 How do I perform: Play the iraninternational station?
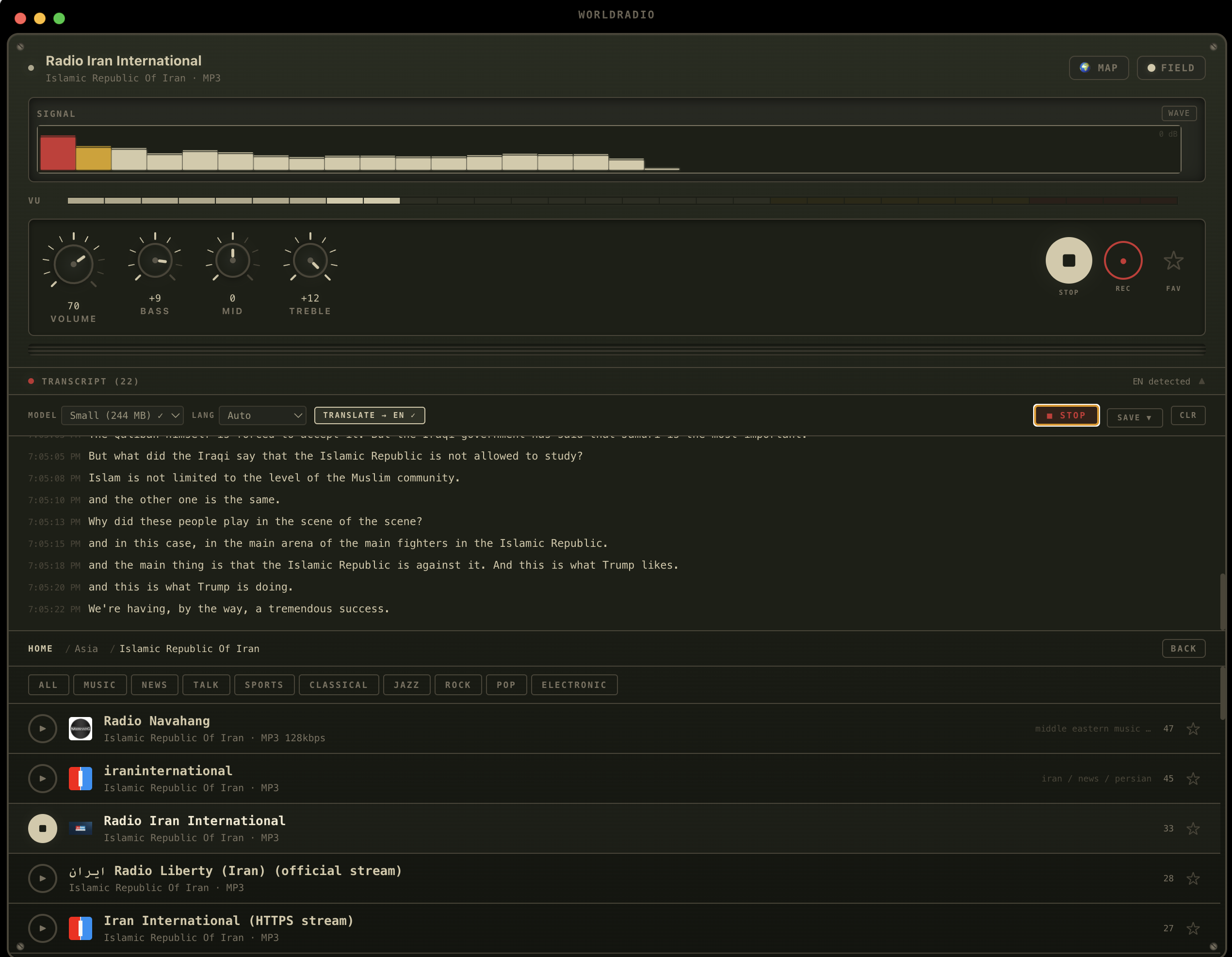click(42, 778)
